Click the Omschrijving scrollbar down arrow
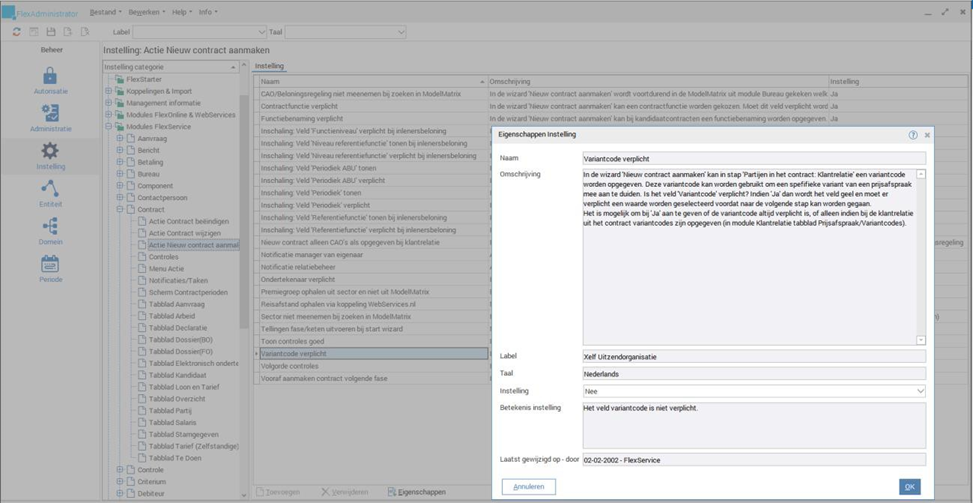The image size is (973, 503). pos(921,340)
